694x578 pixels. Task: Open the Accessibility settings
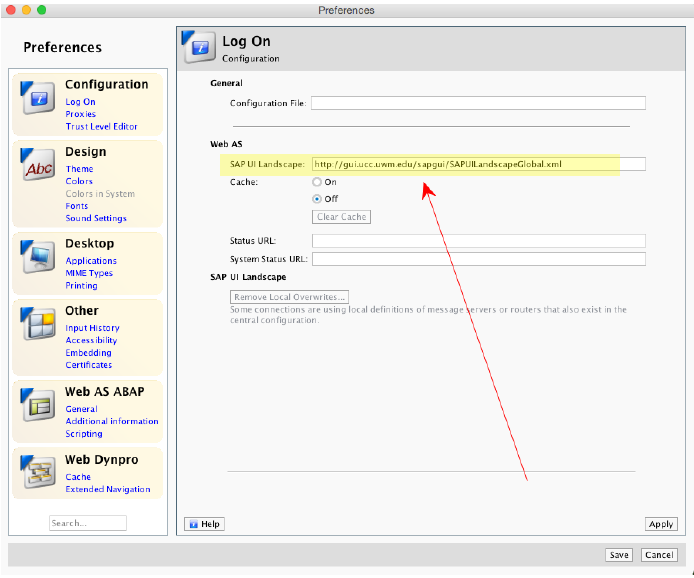91,340
